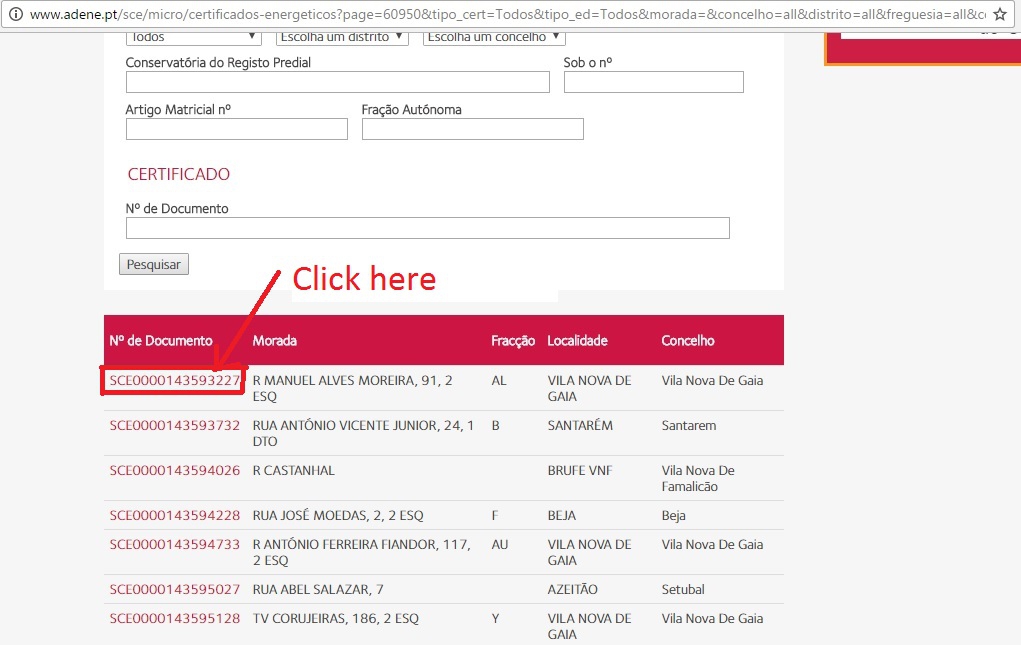1021x645 pixels.
Task: Open 'Escolha um concelho' dropdown
Action: (x=494, y=38)
